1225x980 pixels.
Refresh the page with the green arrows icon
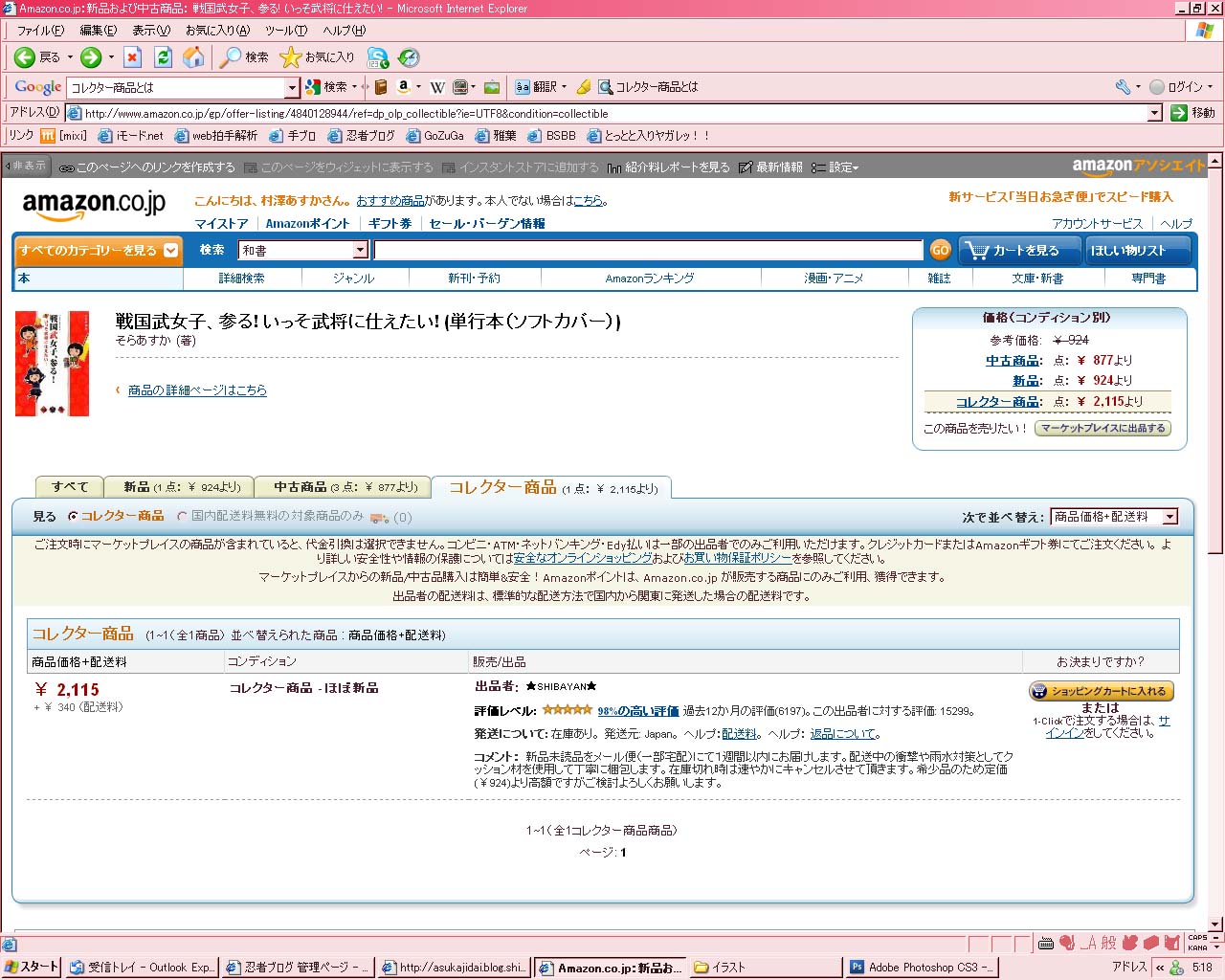[163, 57]
